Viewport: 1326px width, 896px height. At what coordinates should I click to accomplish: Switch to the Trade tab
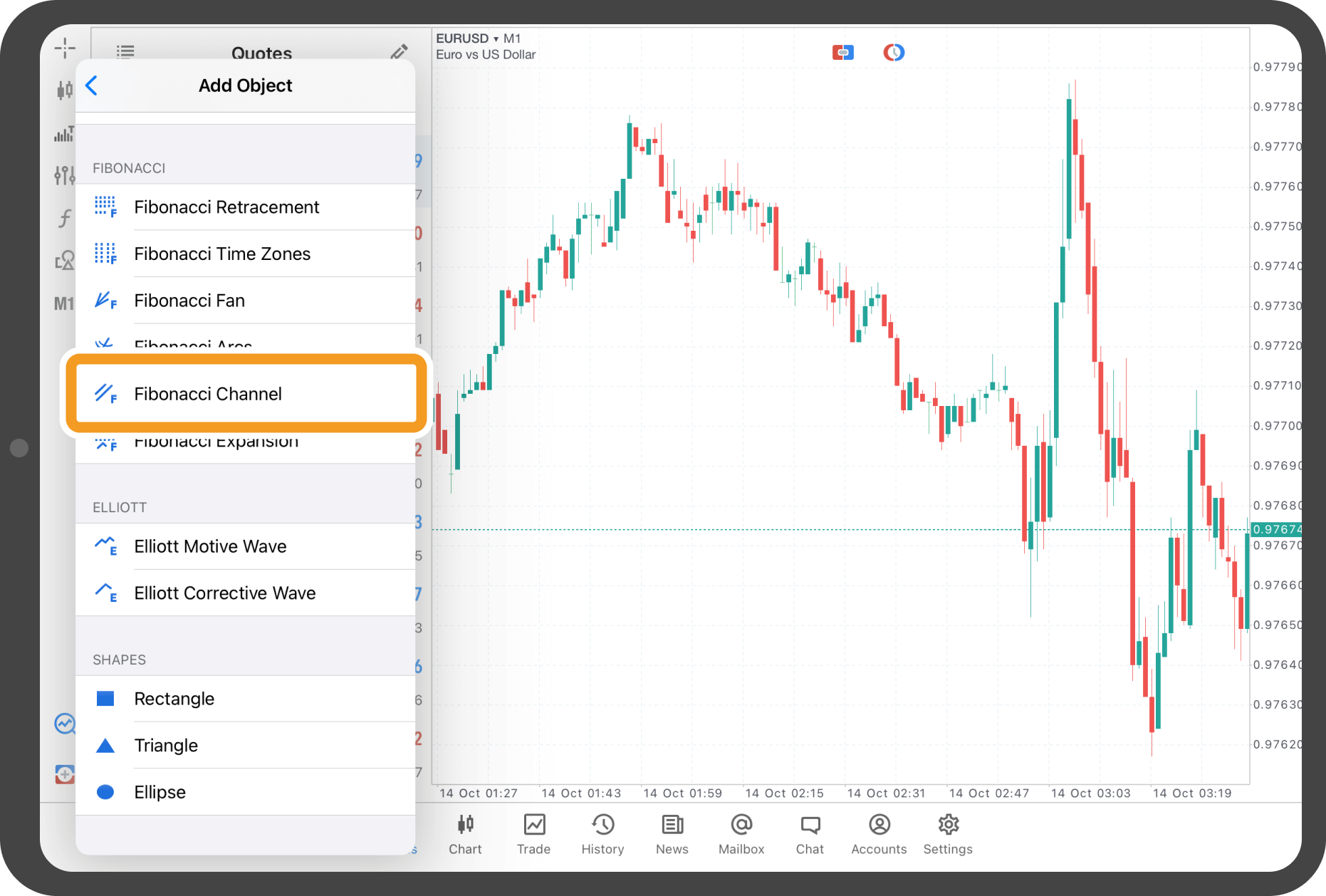(533, 834)
